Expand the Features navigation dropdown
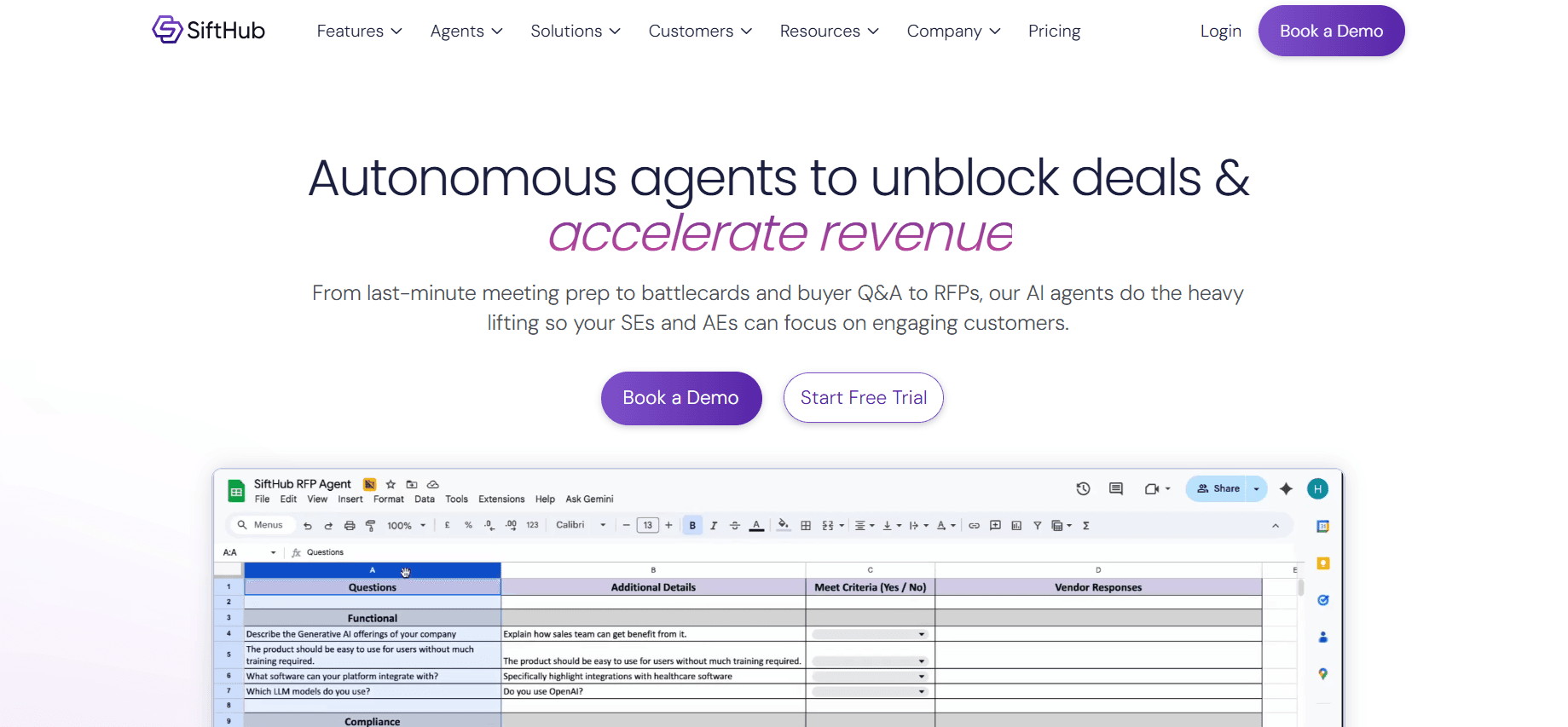Viewport: 1568px width, 727px height. coord(359,32)
